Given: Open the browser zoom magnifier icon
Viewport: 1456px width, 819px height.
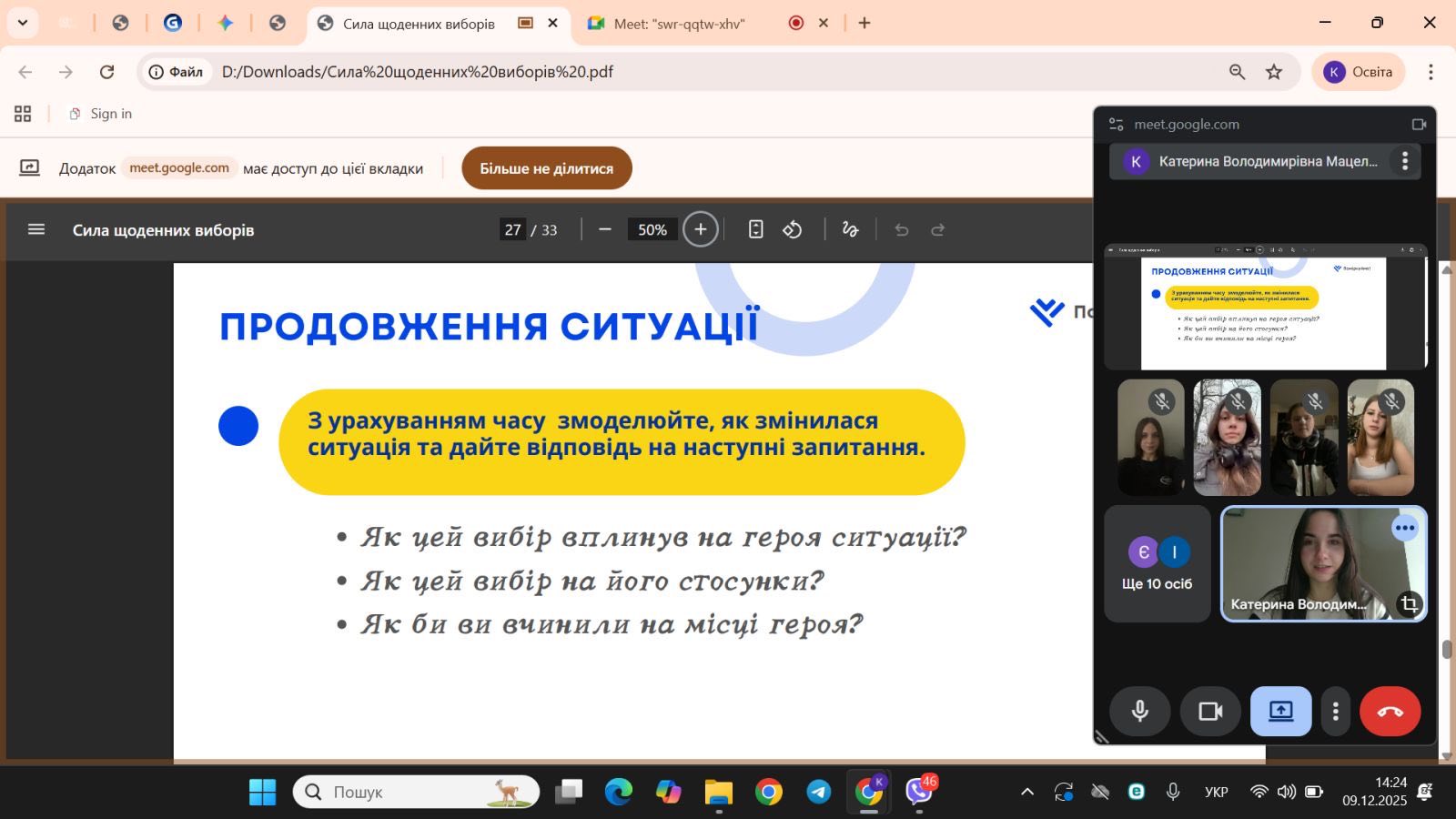Looking at the screenshot, I should [1237, 72].
